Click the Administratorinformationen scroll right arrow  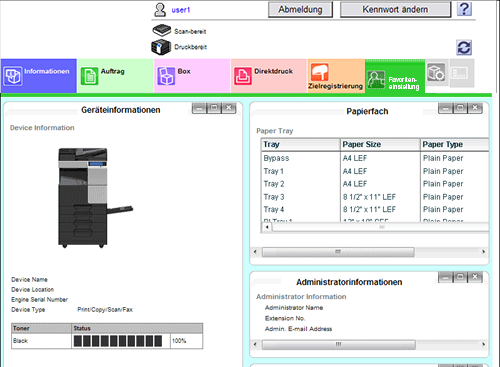pos(484,344)
